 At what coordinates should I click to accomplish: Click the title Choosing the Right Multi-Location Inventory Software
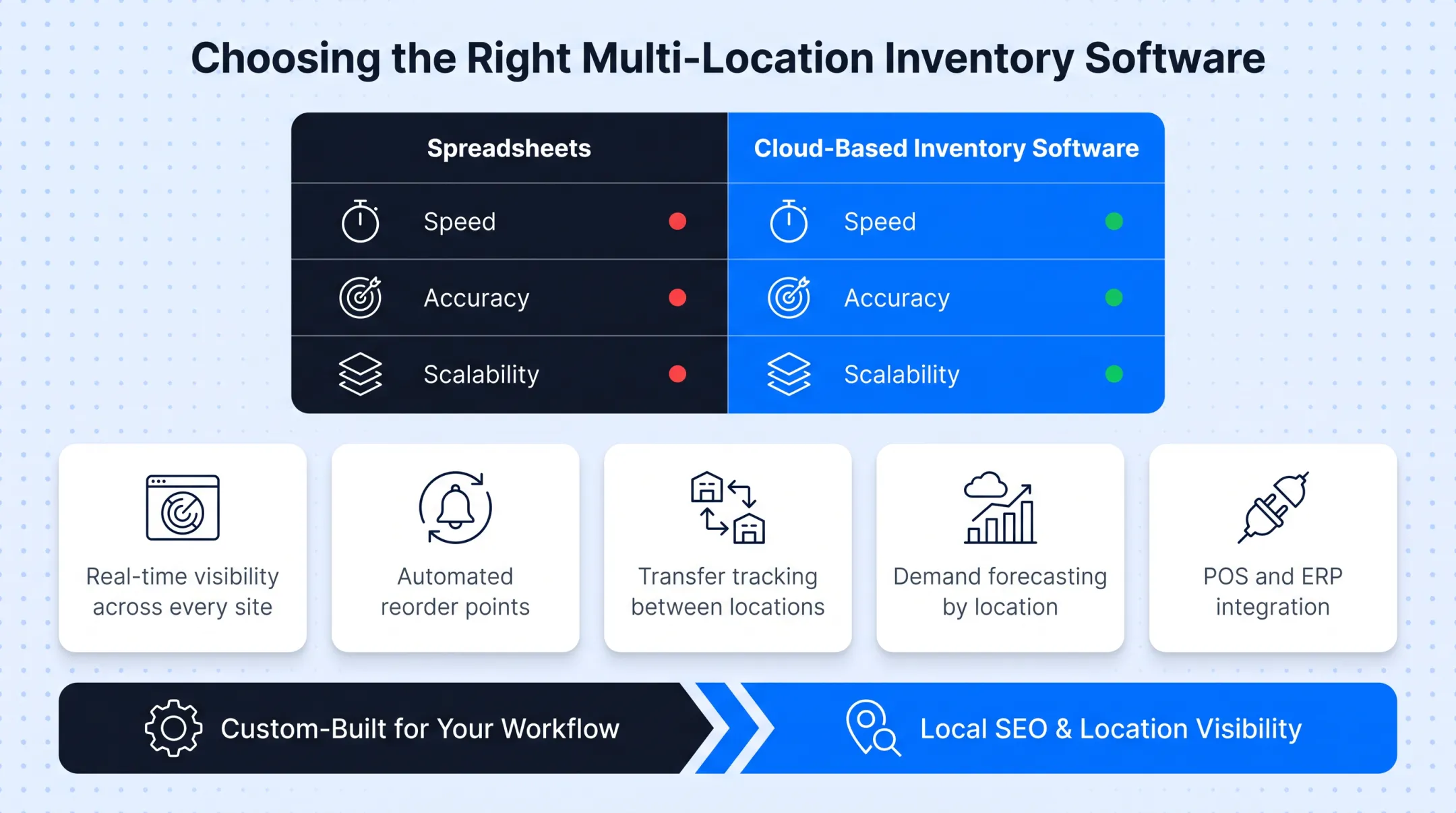[x=728, y=58]
